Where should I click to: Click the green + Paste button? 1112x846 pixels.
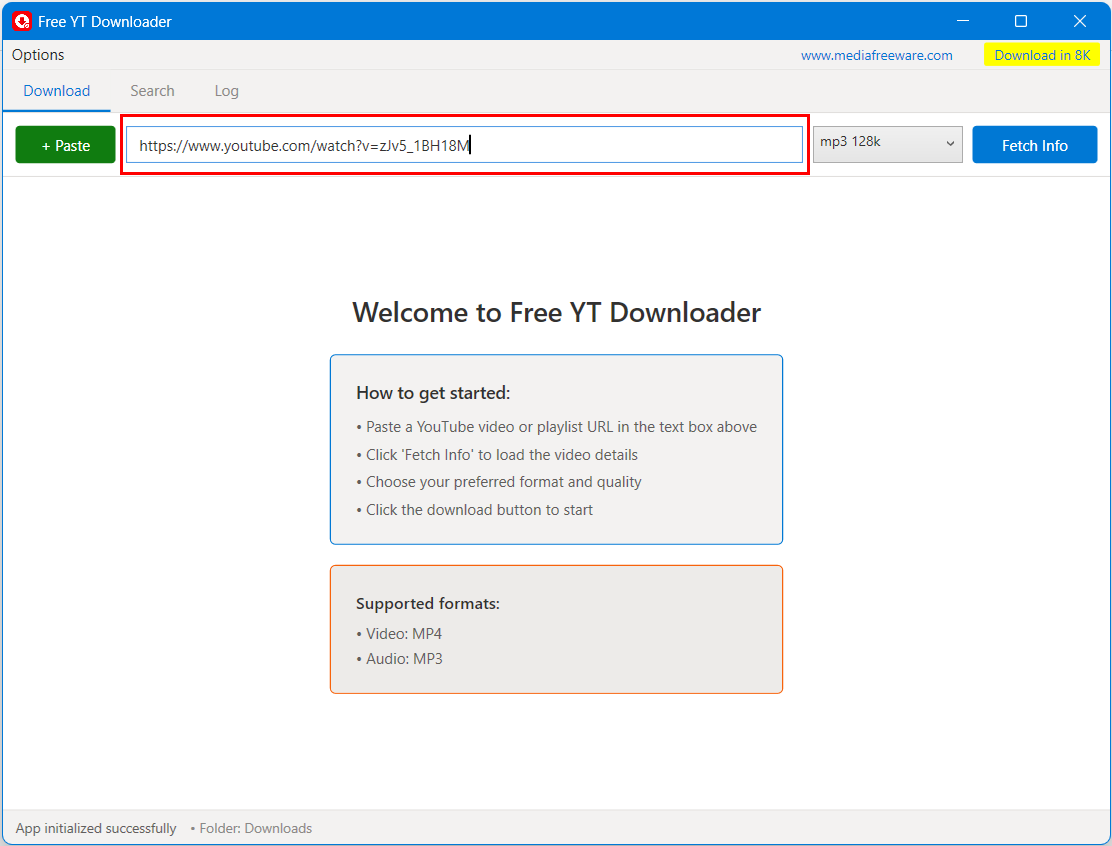[x=64, y=144]
